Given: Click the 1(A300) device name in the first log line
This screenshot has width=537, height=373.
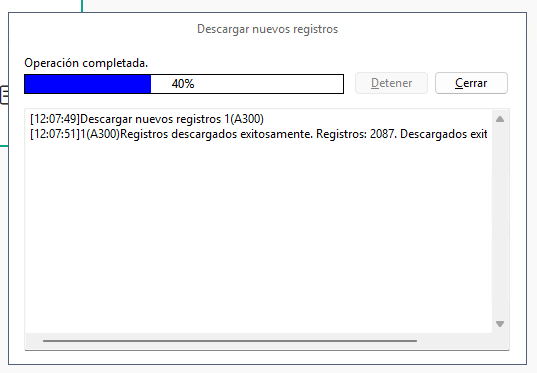Looking at the screenshot, I should [244, 119].
